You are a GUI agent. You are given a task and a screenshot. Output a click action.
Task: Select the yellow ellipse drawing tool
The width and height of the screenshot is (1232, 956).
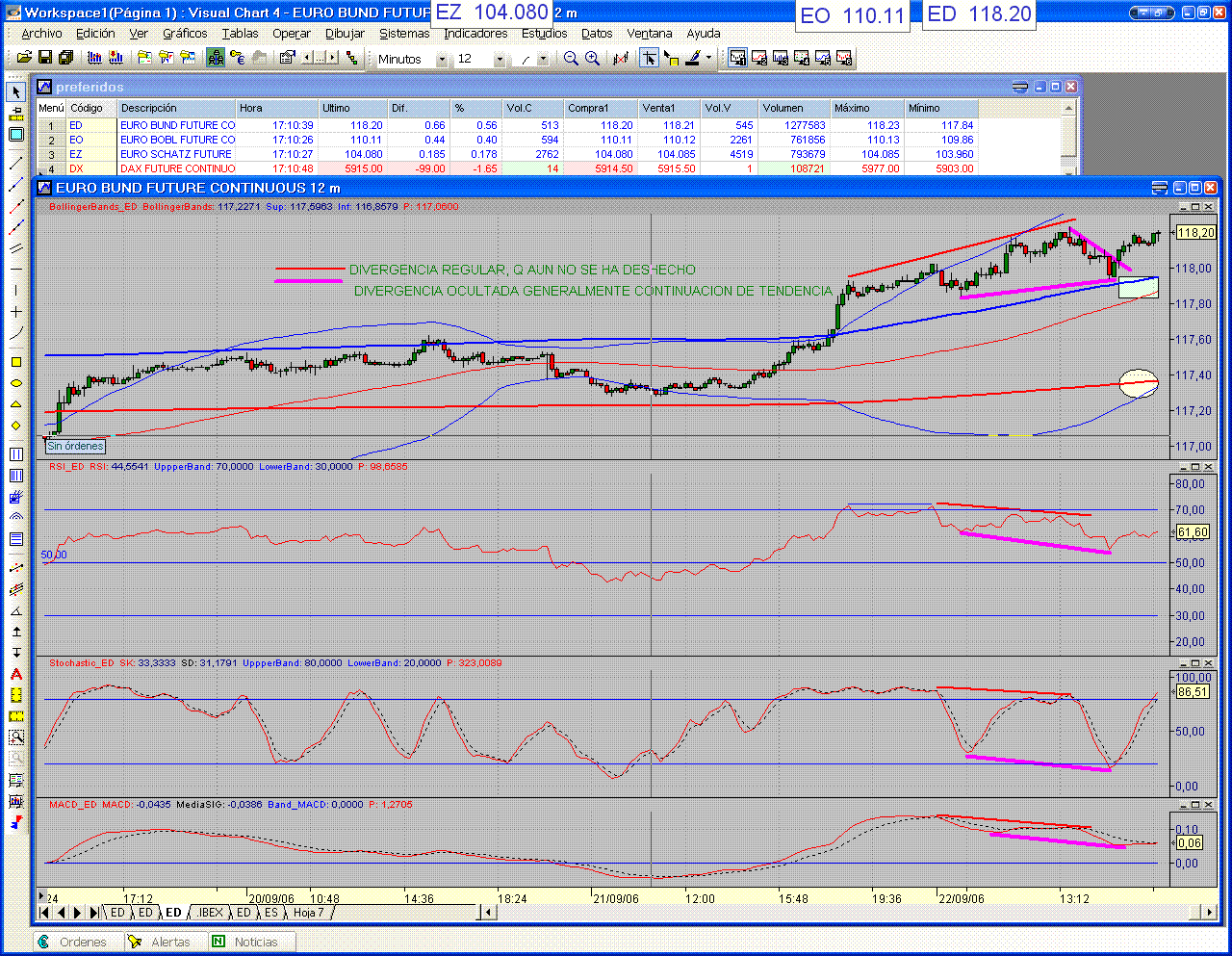coord(16,383)
